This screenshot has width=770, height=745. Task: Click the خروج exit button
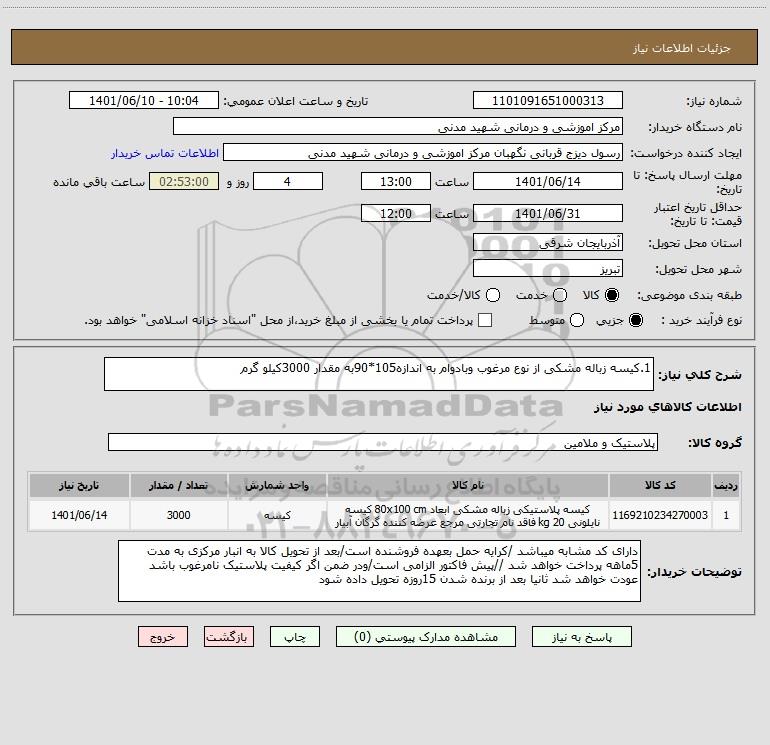pos(163,637)
